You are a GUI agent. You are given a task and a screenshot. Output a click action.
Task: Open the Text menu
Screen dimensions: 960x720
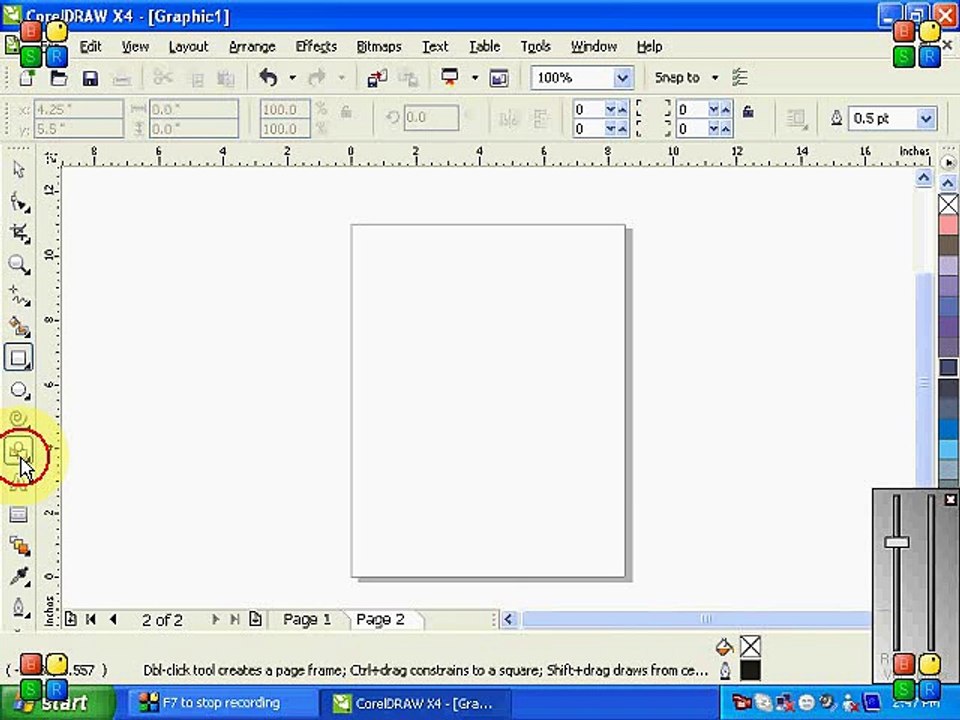click(x=435, y=47)
